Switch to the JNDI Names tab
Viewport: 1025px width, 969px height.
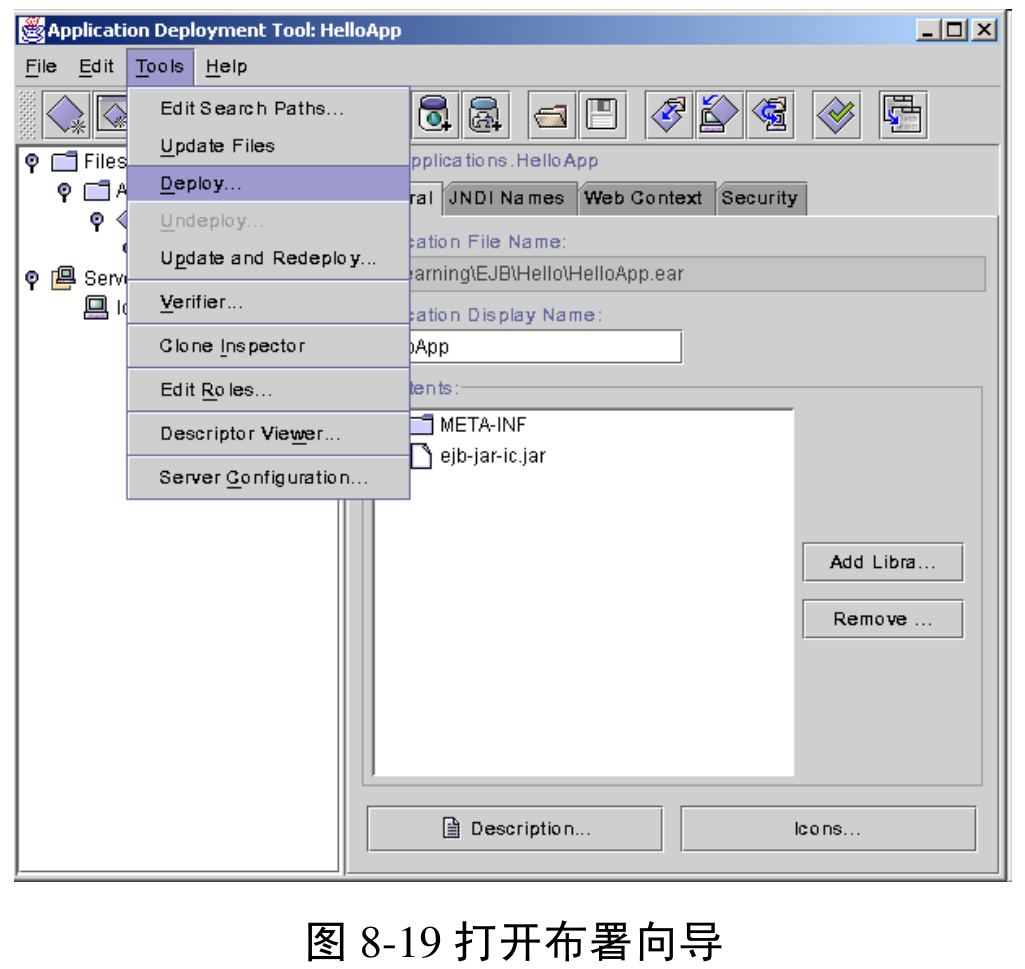pos(508,198)
